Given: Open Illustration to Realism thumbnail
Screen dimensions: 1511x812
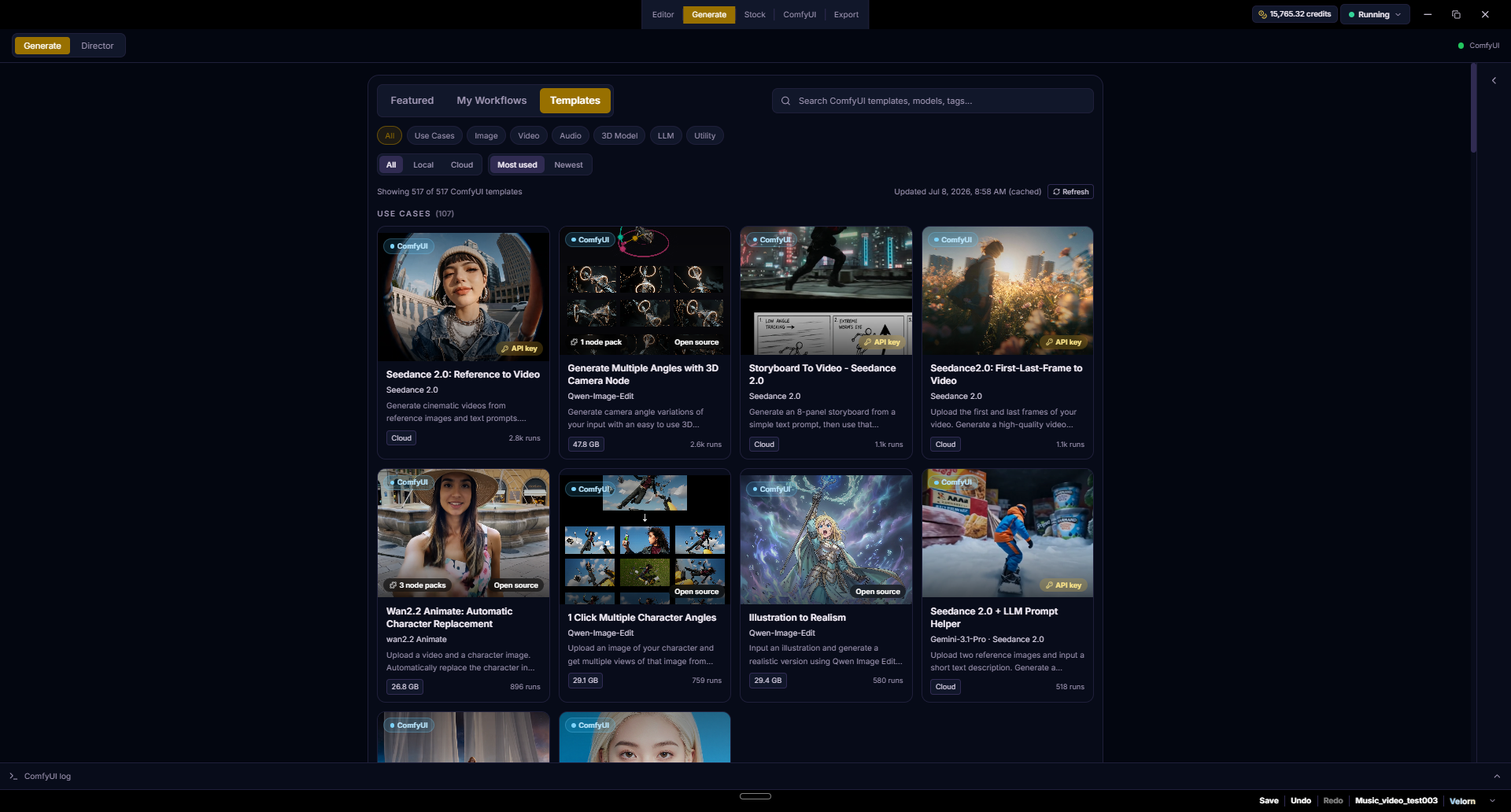Looking at the screenshot, I should [x=826, y=540].
